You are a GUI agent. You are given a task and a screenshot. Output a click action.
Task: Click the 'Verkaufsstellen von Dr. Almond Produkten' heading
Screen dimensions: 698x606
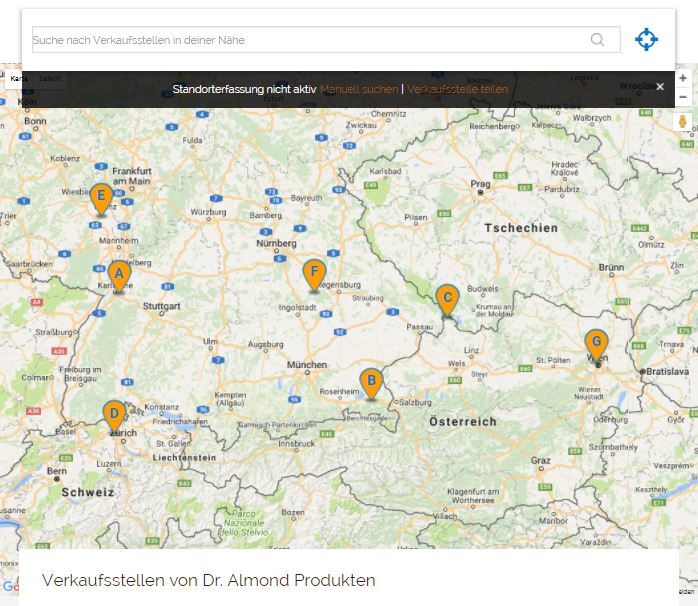[x=209, y=580]
